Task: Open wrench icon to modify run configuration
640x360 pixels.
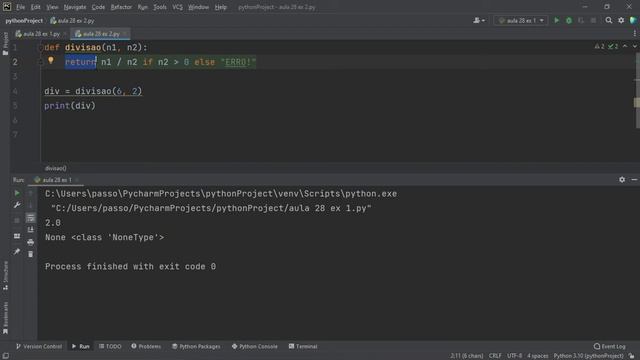Action: (x=17, y=205)
